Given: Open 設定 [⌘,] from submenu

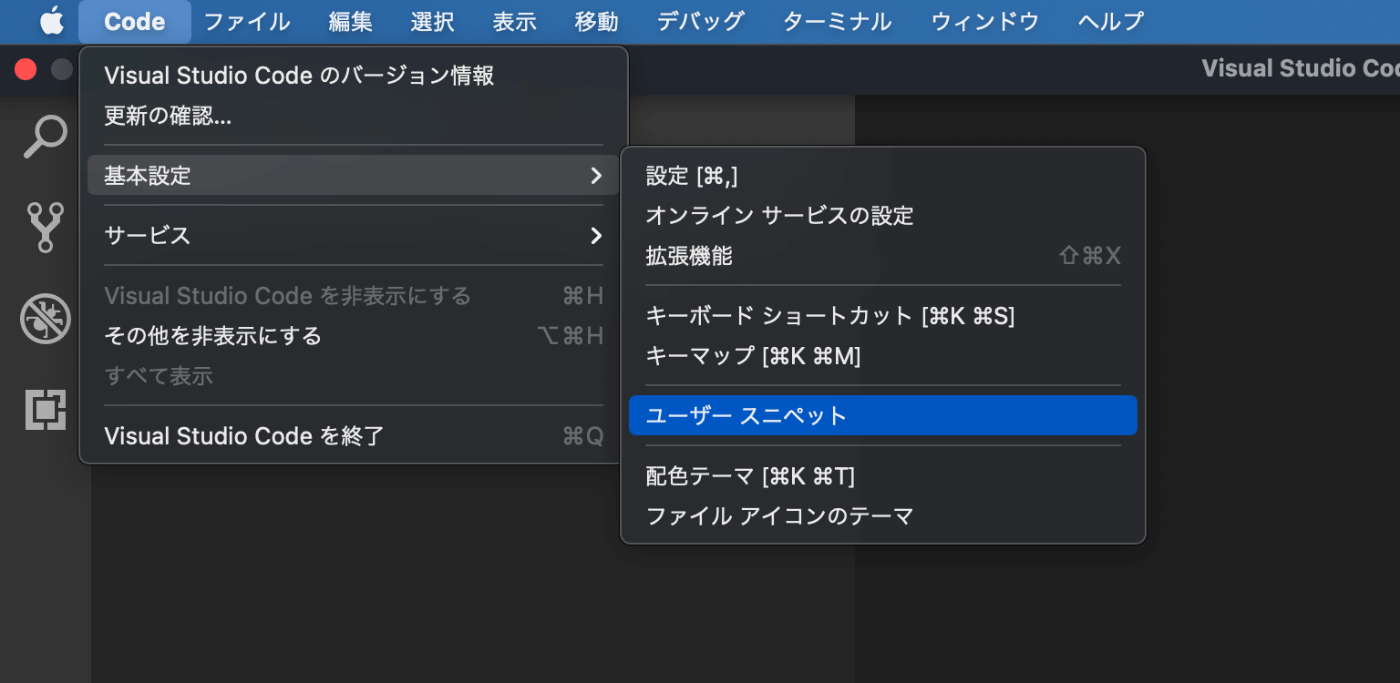Looking at the screenshot, I should (883, 176).
